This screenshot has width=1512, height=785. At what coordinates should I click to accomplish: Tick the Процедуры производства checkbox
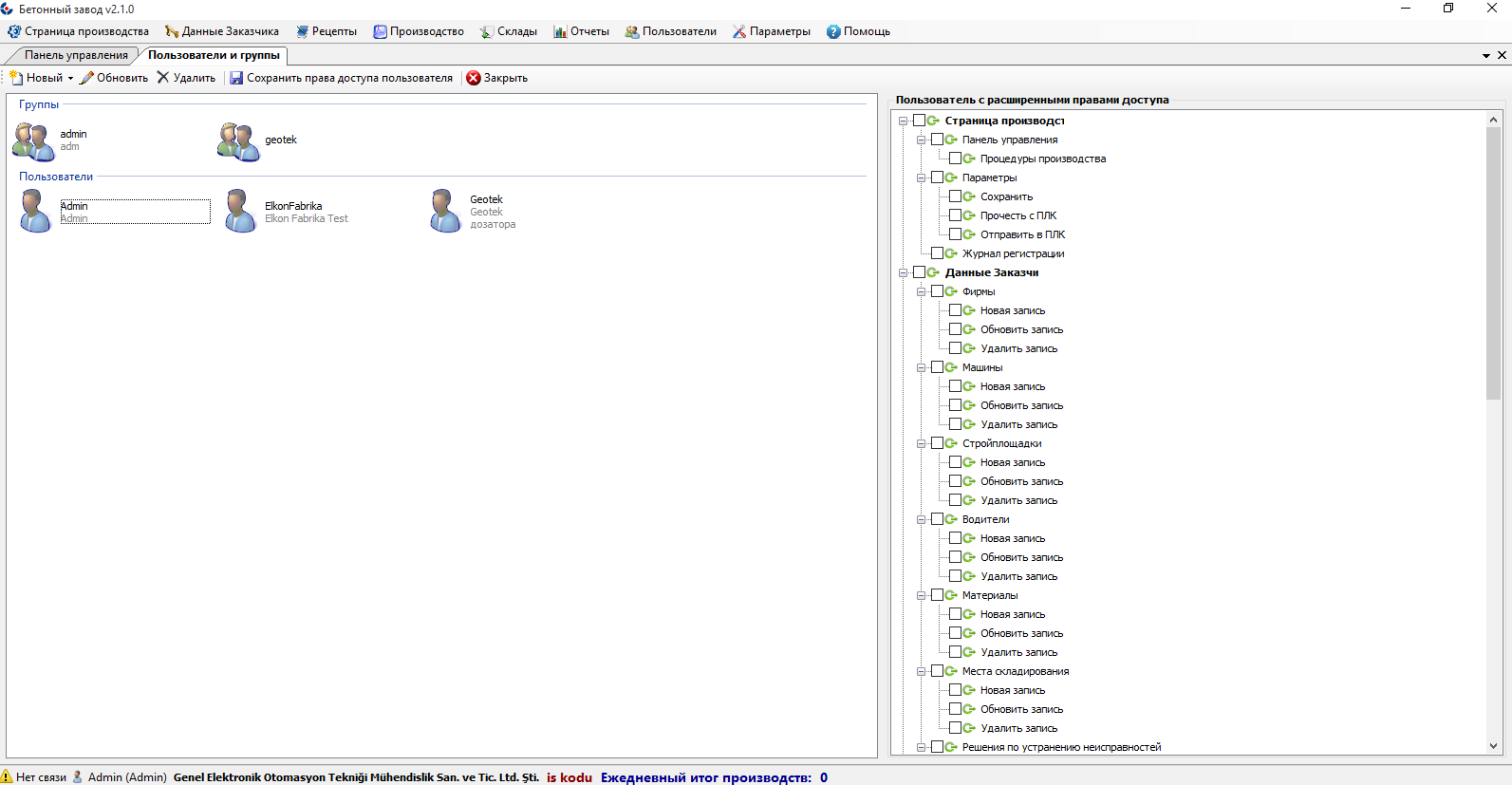click(955, 159)
